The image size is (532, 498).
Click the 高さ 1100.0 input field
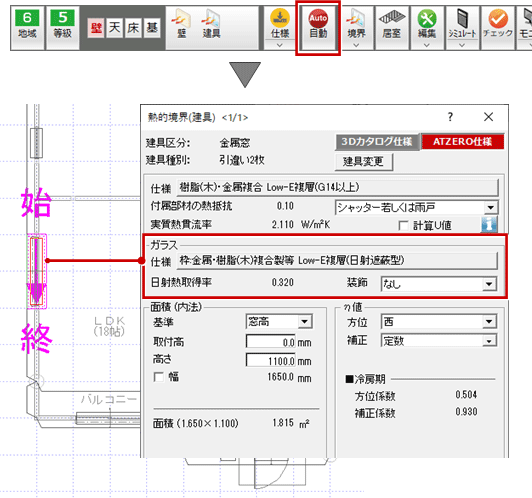point(271,360)
